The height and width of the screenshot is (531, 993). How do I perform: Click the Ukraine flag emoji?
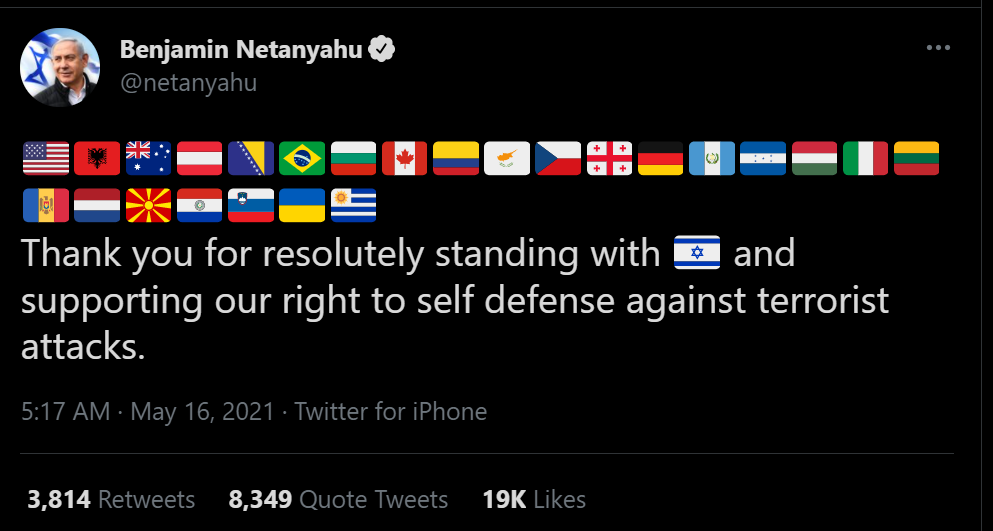(301, 205)
